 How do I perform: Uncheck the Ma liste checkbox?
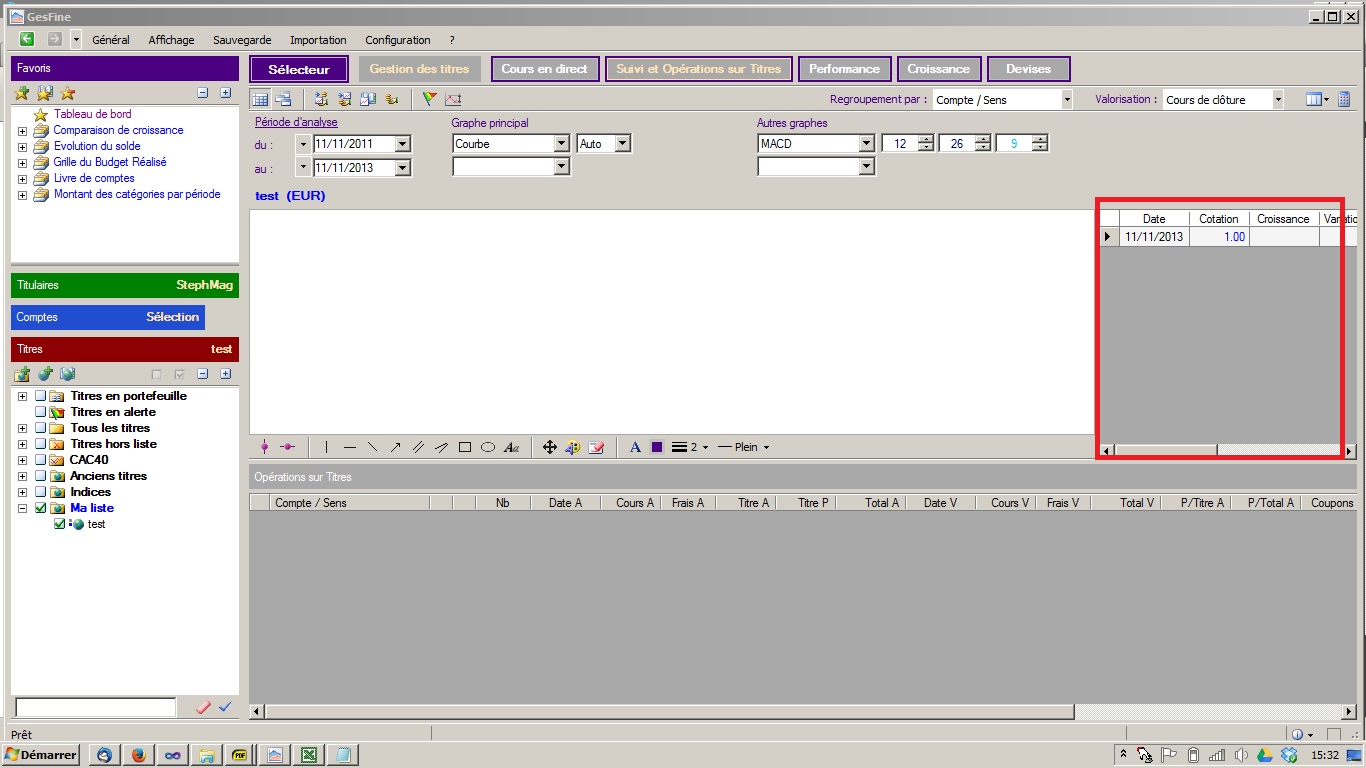click(41, 508)
